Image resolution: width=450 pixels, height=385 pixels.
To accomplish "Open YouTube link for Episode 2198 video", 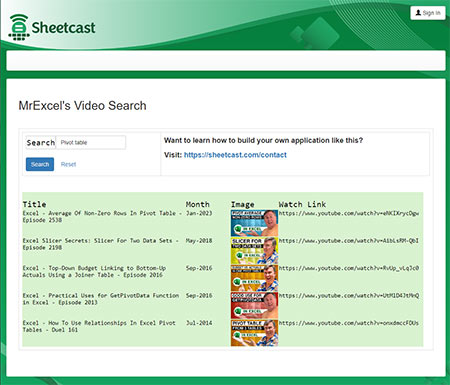I will 349,241.
